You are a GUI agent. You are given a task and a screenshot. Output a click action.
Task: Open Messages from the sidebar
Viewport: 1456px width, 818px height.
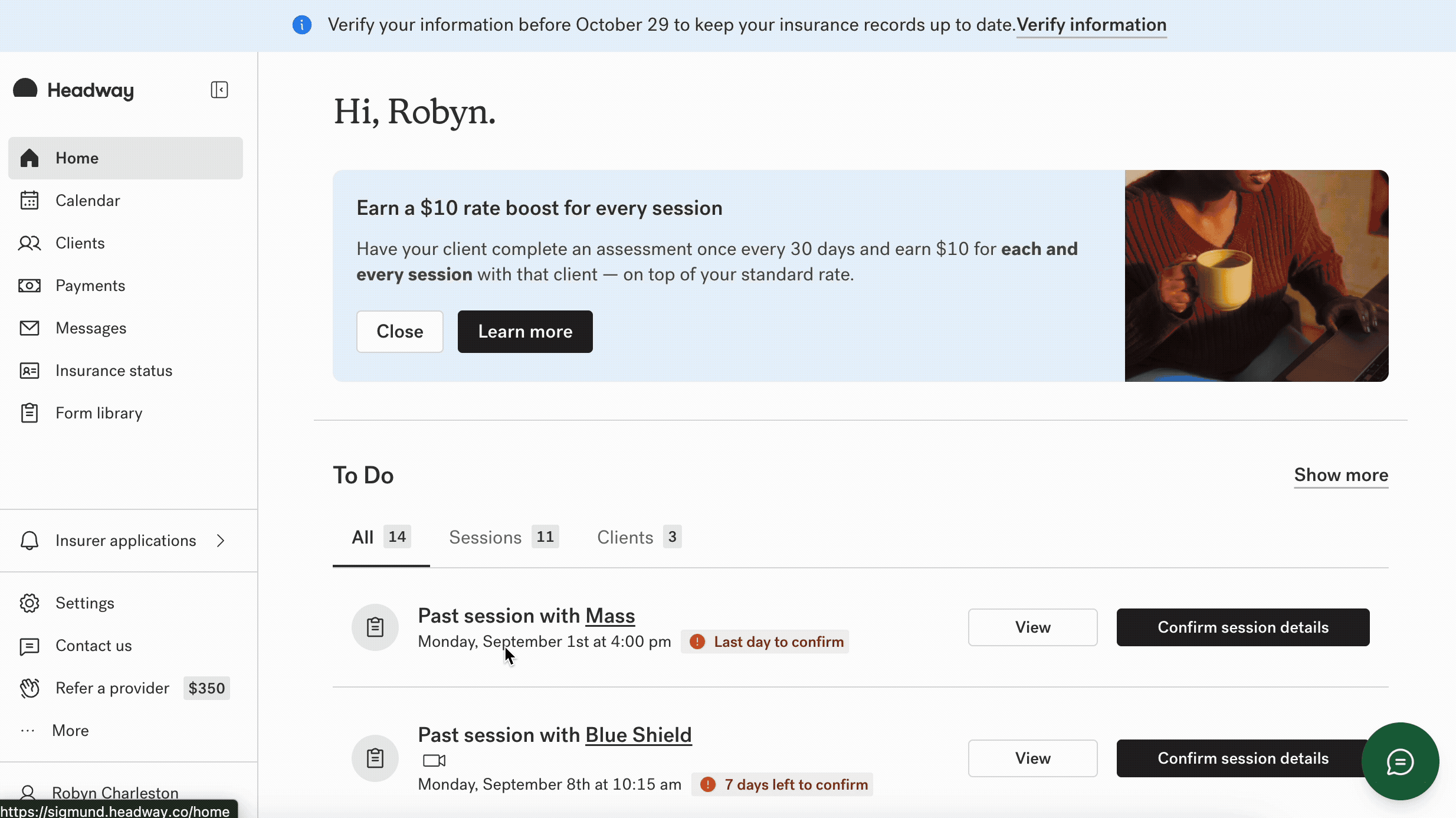coord(90,328)
